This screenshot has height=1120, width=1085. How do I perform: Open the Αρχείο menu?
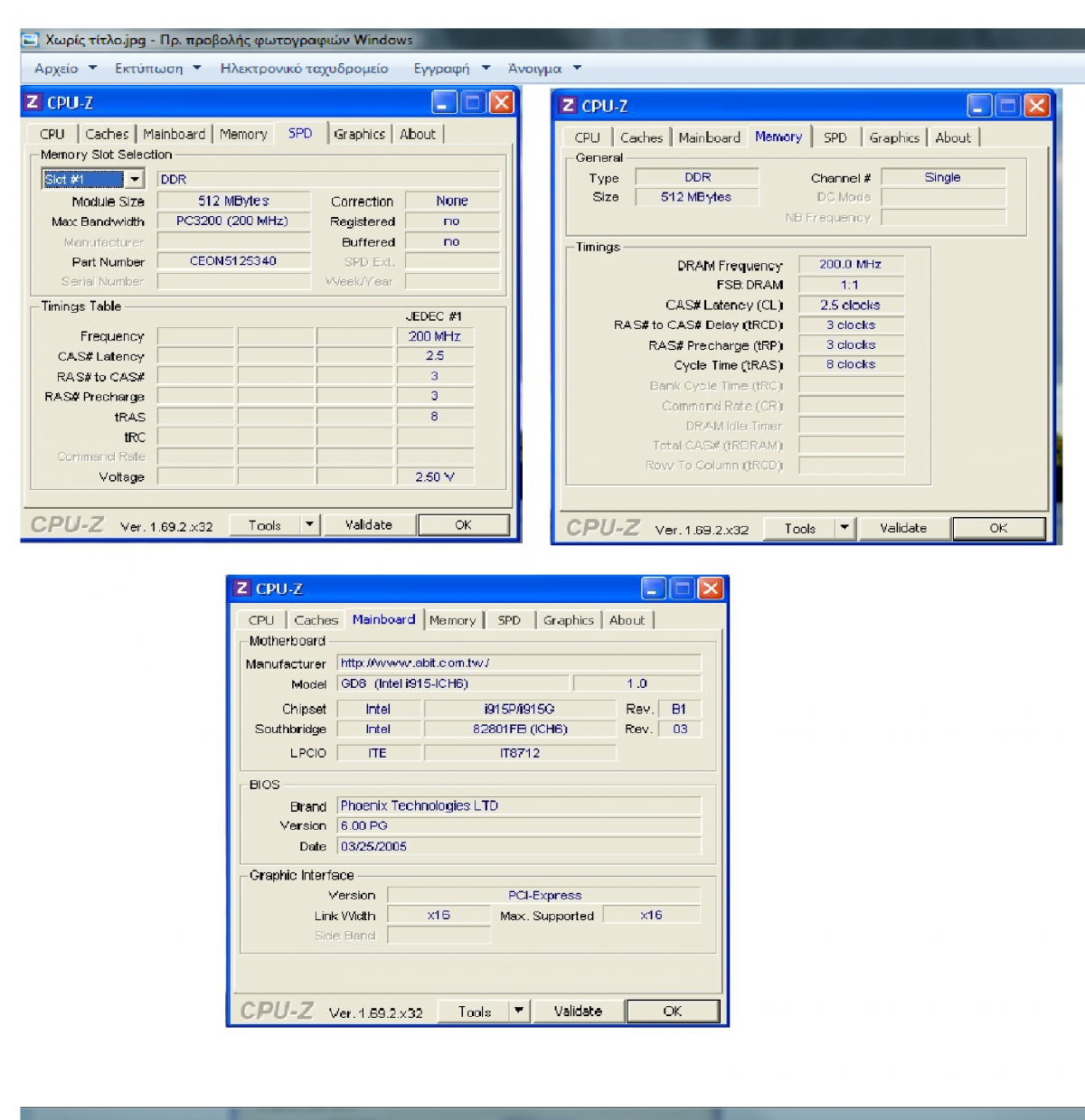pos(66,68)
